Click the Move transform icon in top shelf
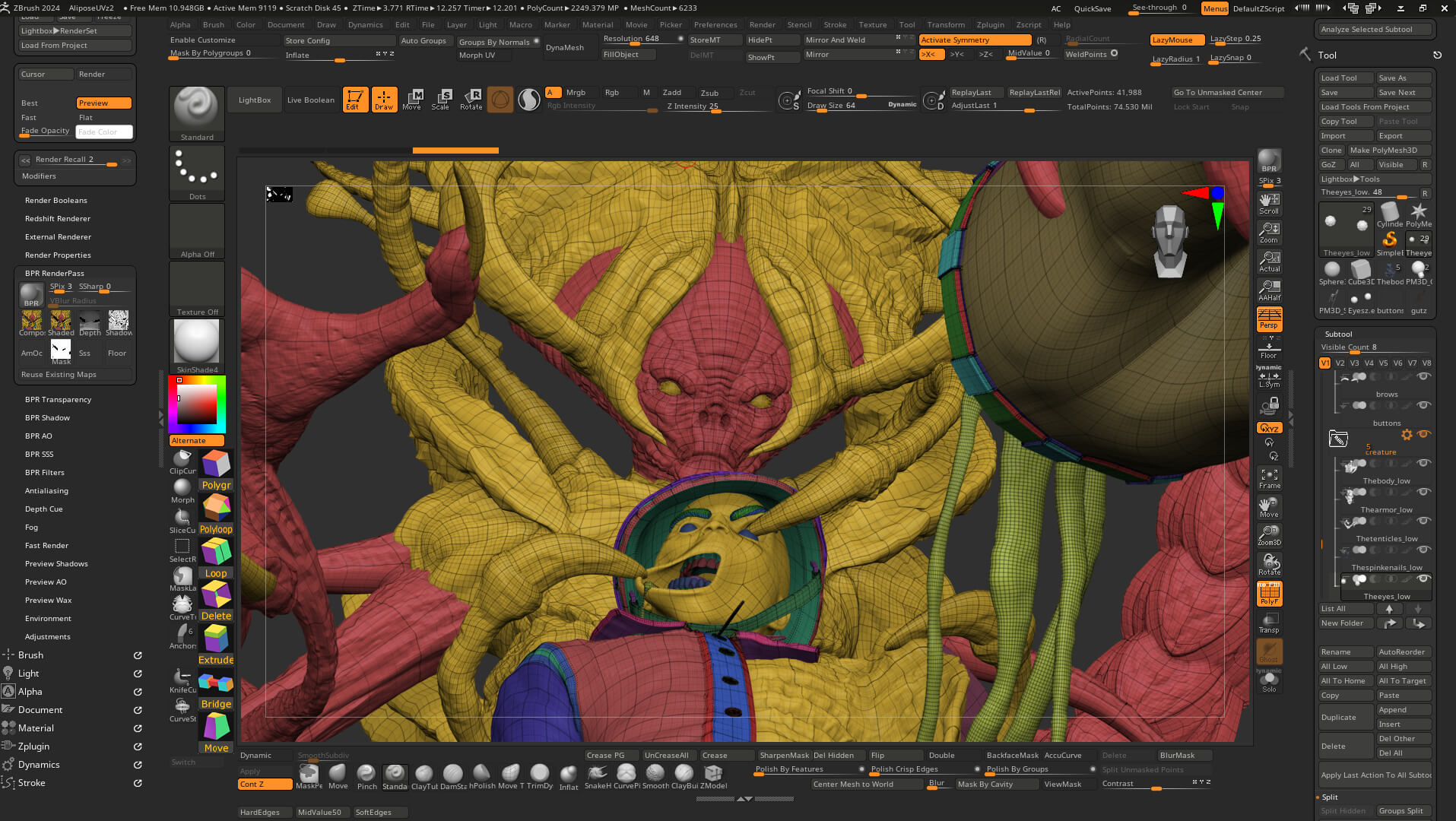 click(x=412, y=100)
